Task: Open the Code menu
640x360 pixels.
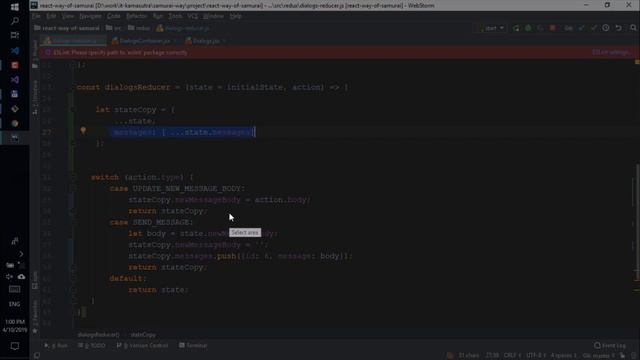Action: [113, 16]
